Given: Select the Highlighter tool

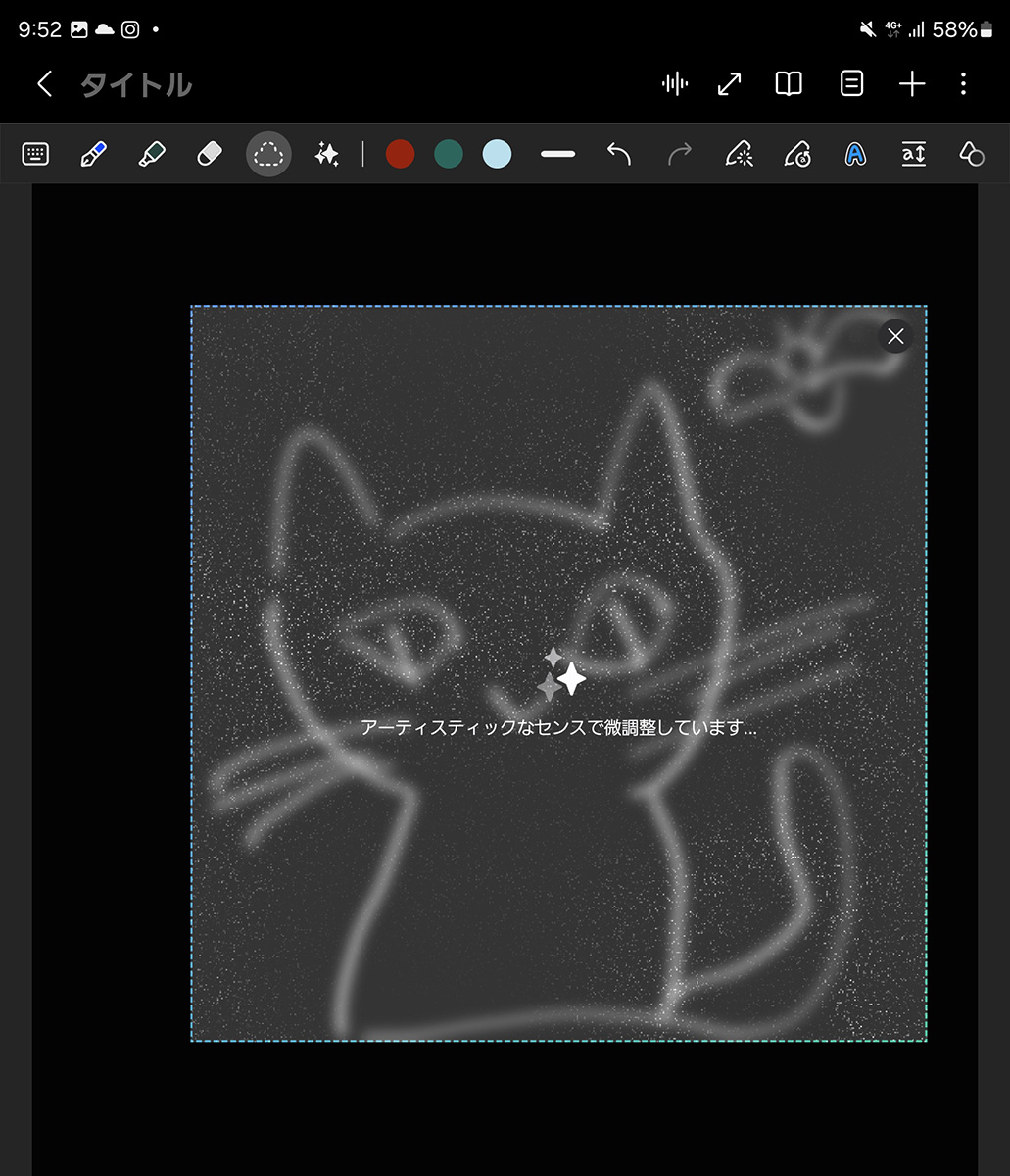Looking at the screenshot, I should pyautogui.click(x=152, y=154).
